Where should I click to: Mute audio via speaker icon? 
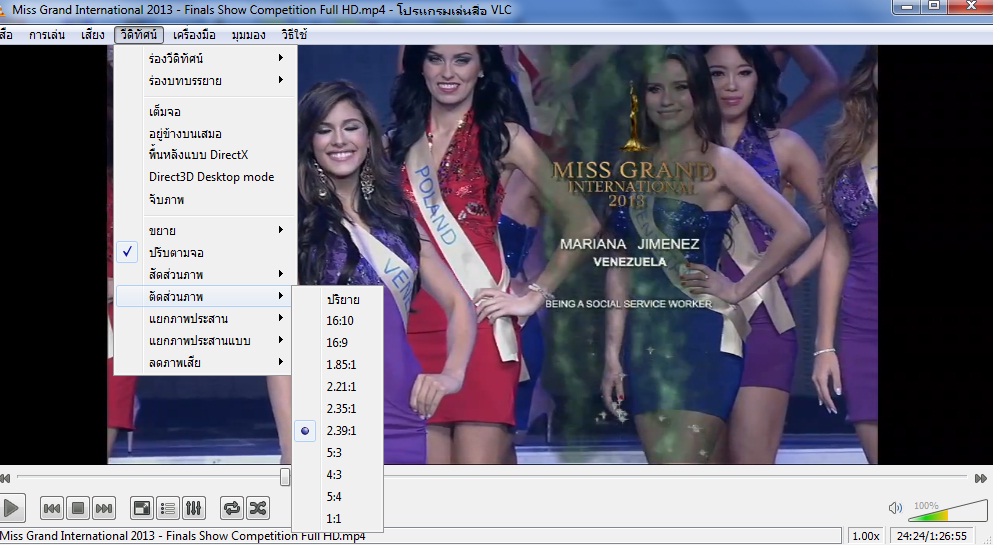tap(895, 508)
